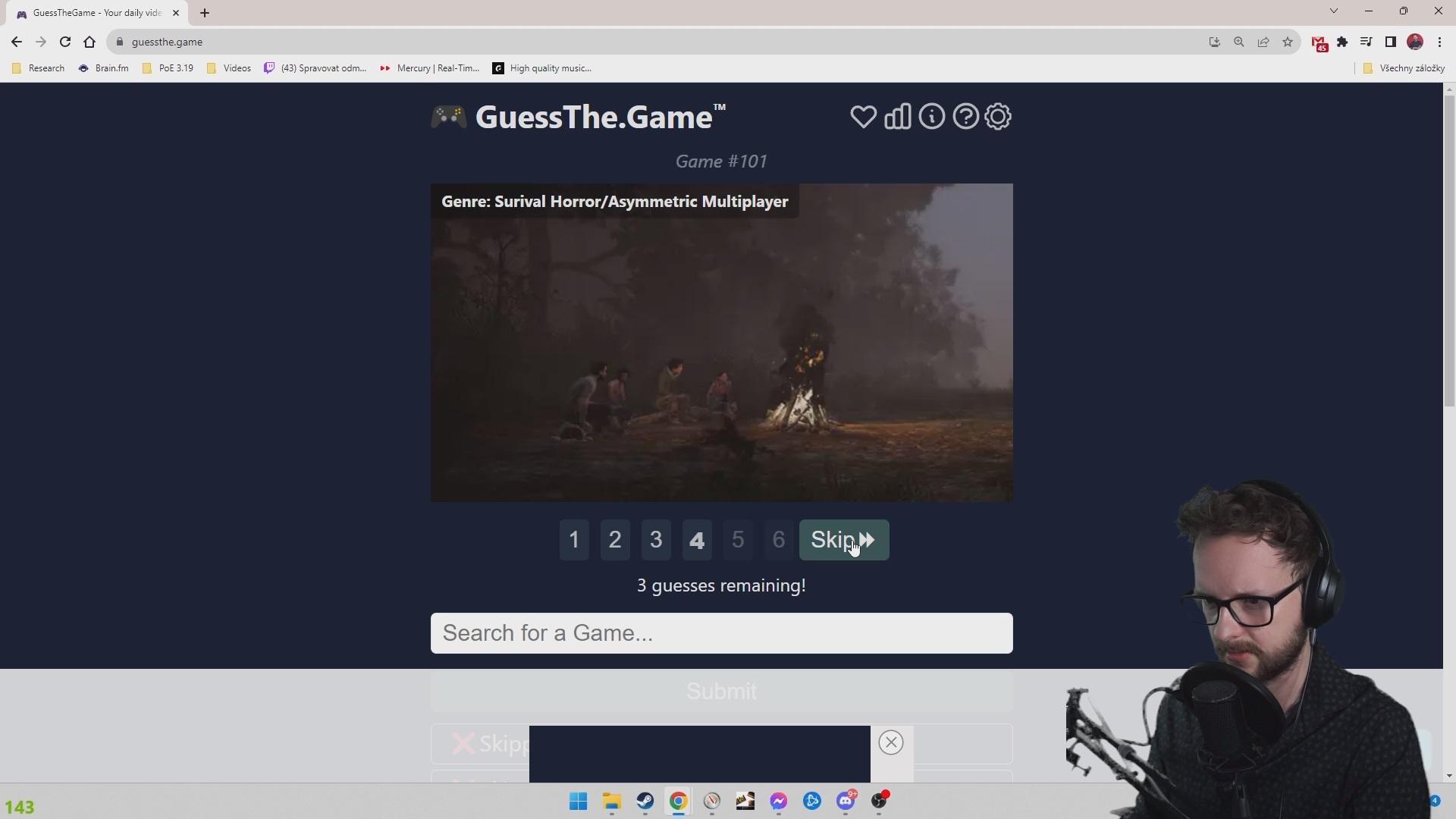Open the High quality music bookmark
The height and width of the screenshot is (819, 1456).
coord(542,68)
